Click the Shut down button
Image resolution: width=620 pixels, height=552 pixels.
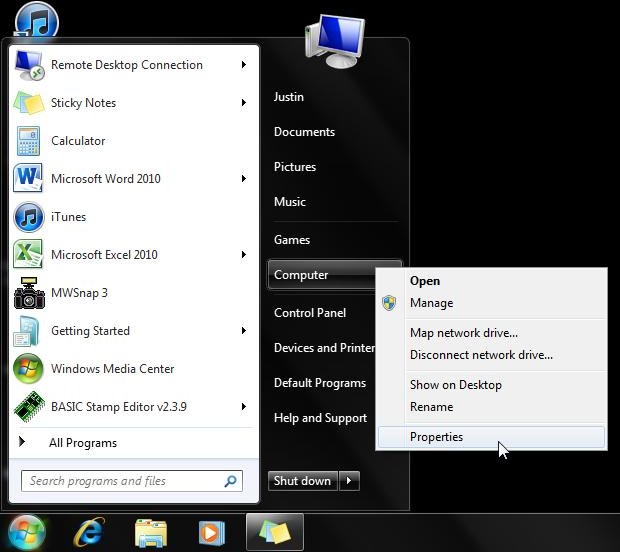(x=302, y=481)
